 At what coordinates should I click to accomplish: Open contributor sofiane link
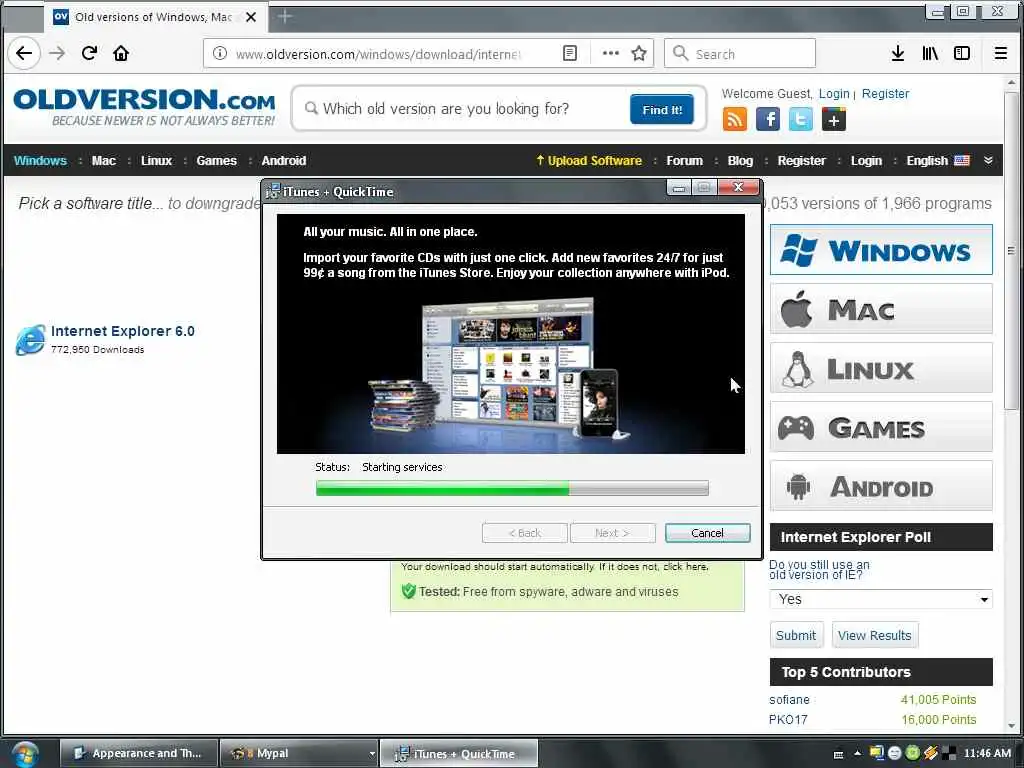pos(789,700)
